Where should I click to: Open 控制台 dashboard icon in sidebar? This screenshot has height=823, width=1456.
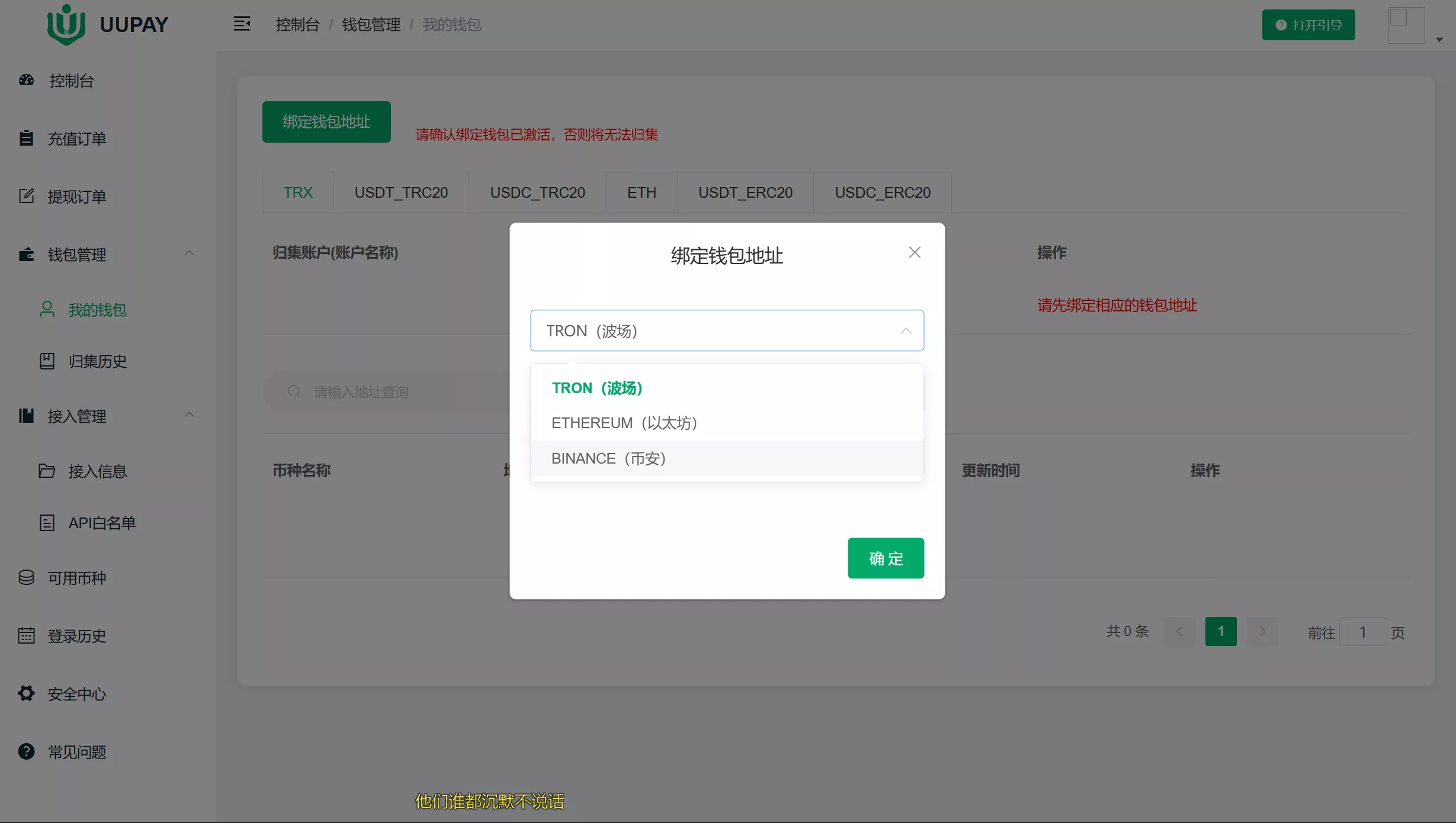click(26, 80)
